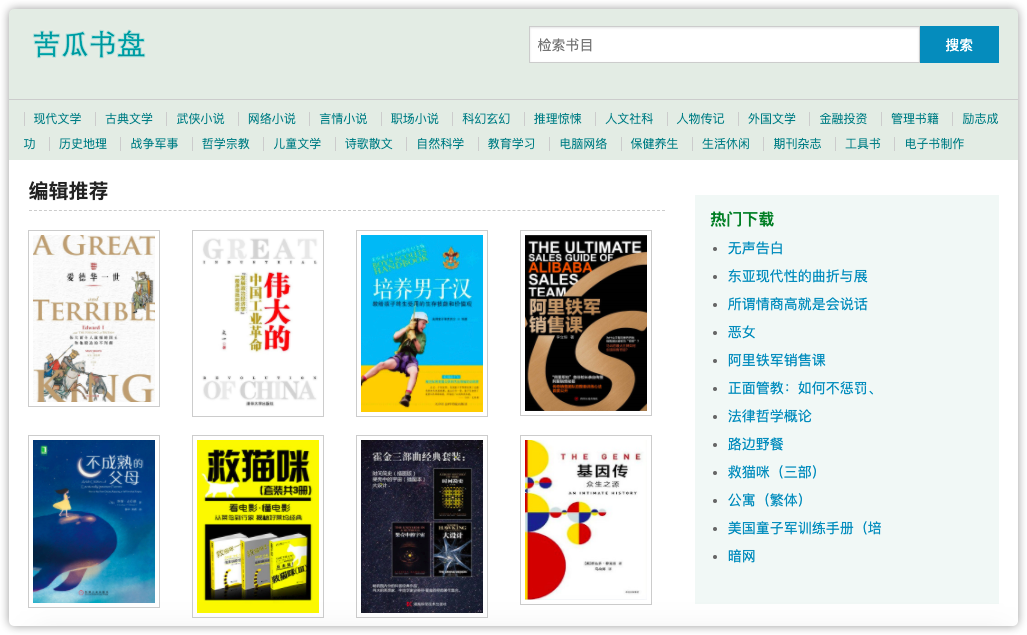The height and width of the screenshot is (635, 1027).
Task: Open the 救猫咪 yellow book cover
Action: 258,526
